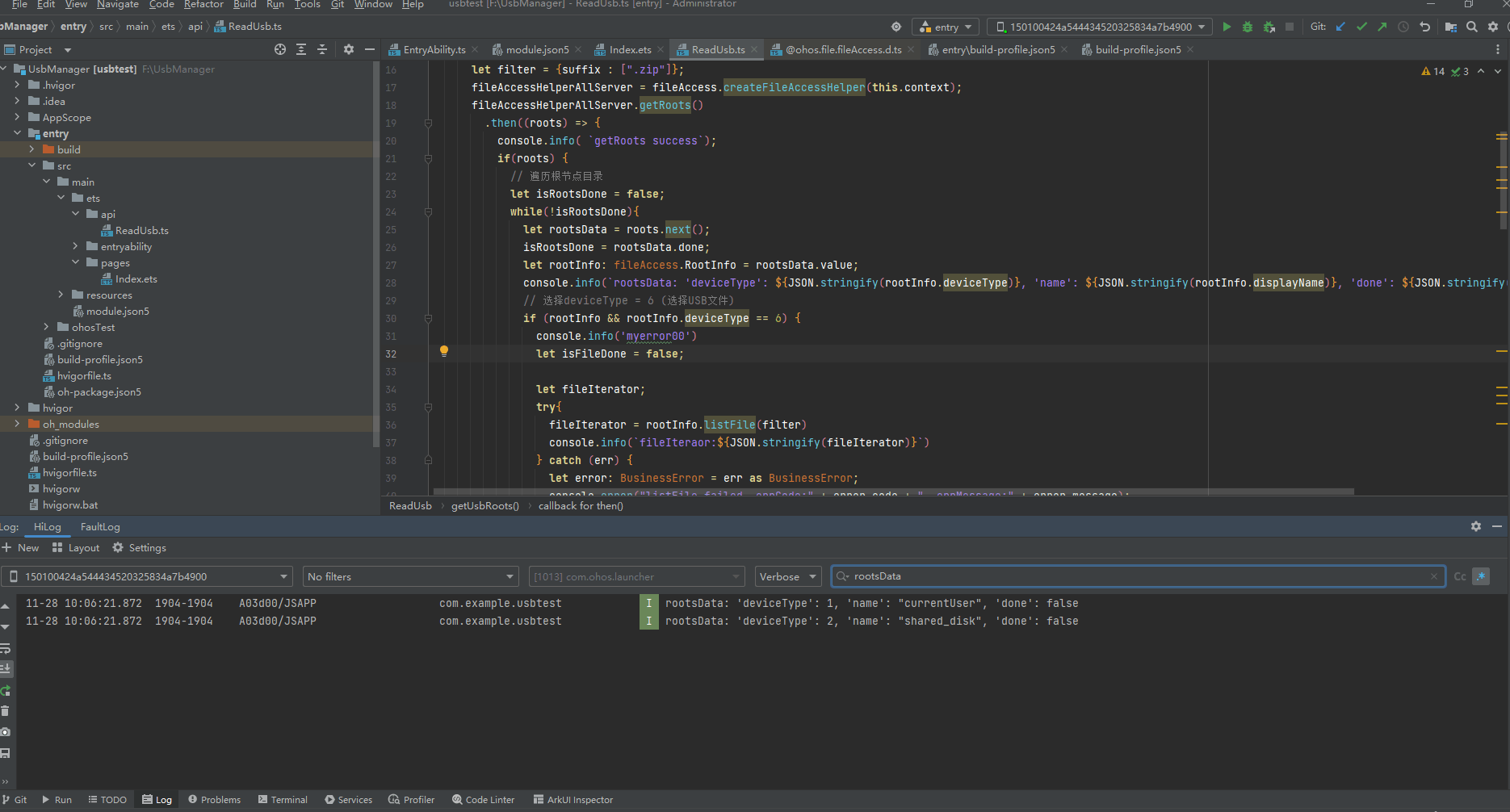
Task: Open the device selector dropdown in top toolbar
Action: [1101, 27]
